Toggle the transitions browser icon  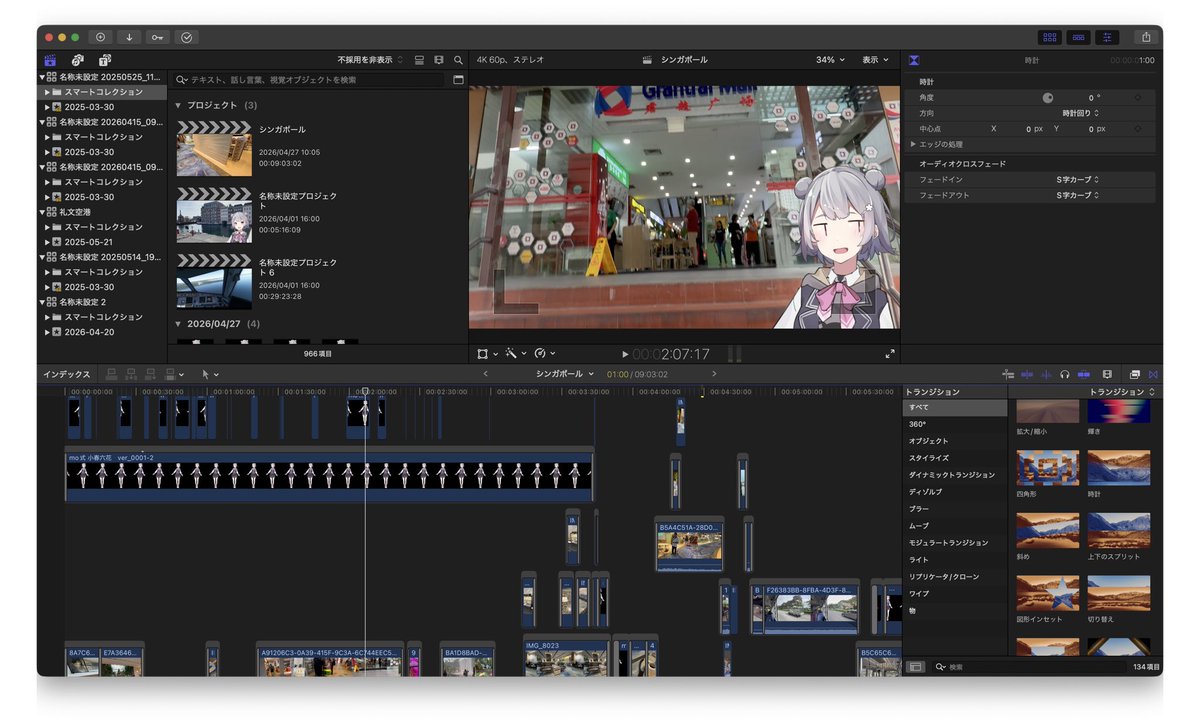1152,374
